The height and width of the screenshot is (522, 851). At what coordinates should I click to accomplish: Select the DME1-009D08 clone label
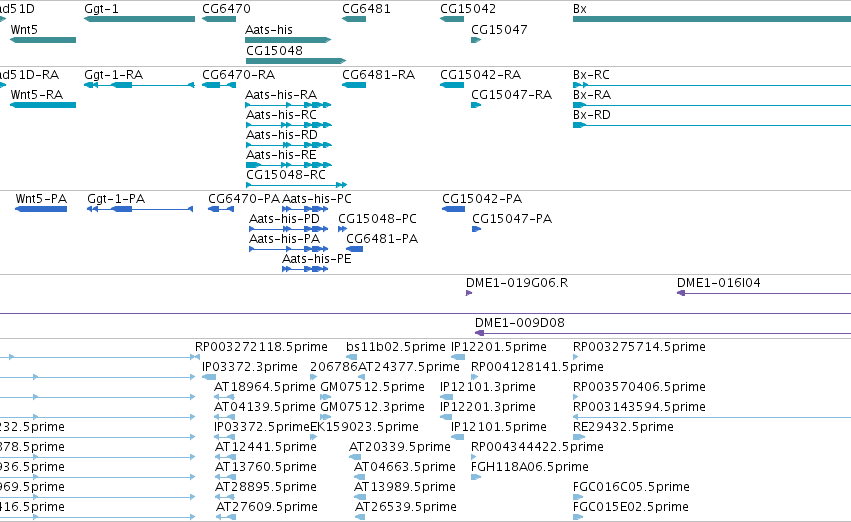click(520, 323)
